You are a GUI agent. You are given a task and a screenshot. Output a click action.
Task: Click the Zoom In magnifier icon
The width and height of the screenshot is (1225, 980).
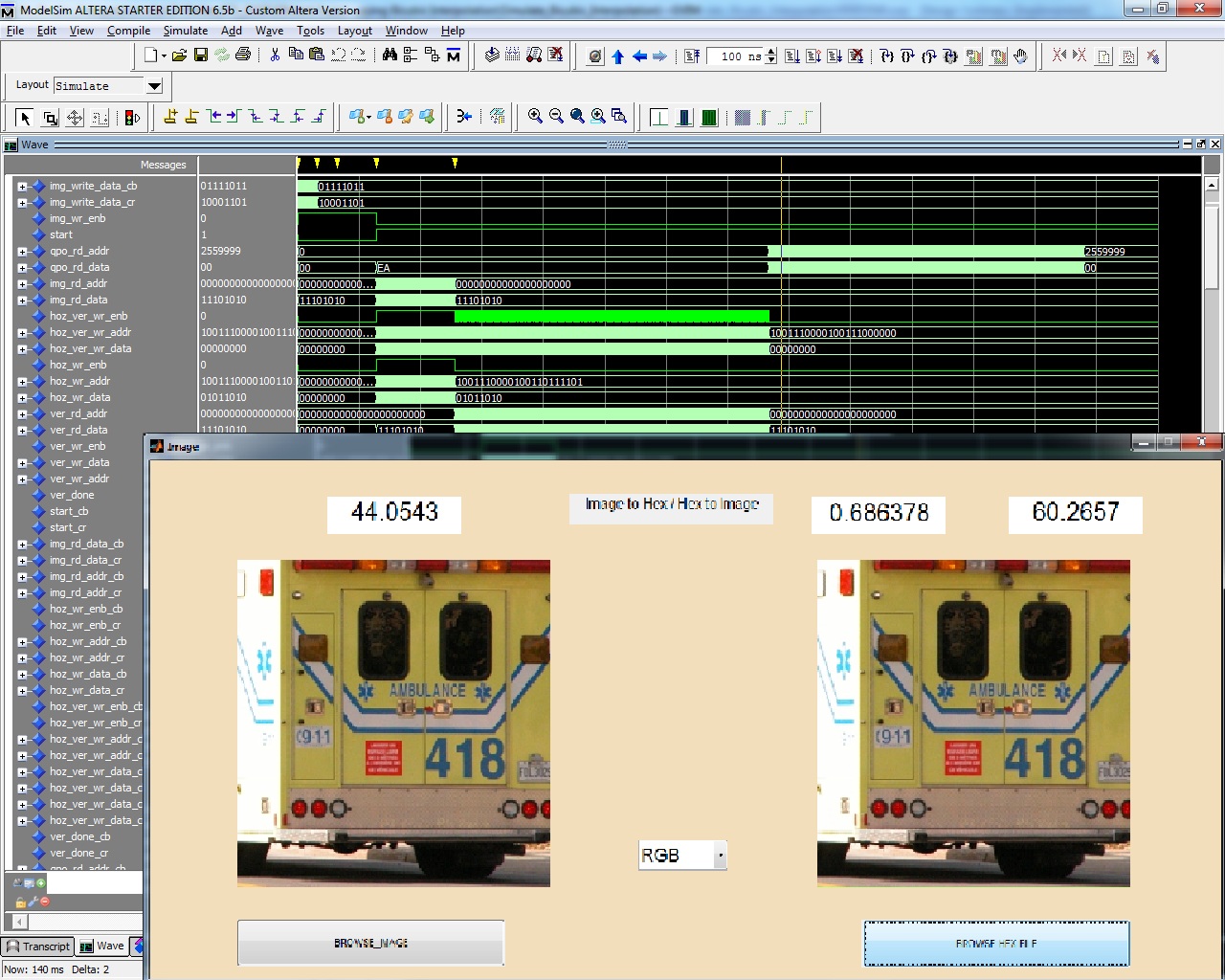(x=535, y=117)
